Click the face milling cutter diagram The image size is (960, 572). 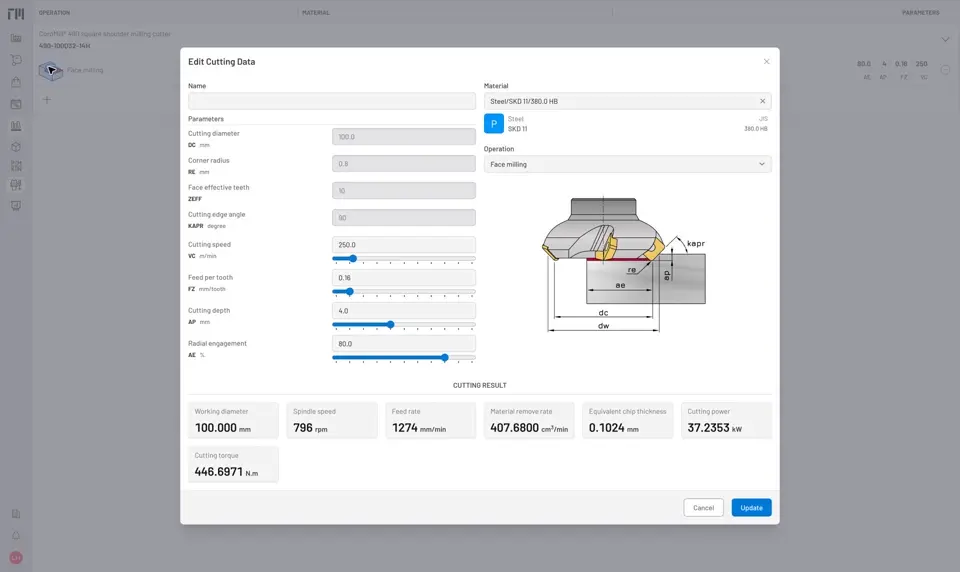[624, 265]
